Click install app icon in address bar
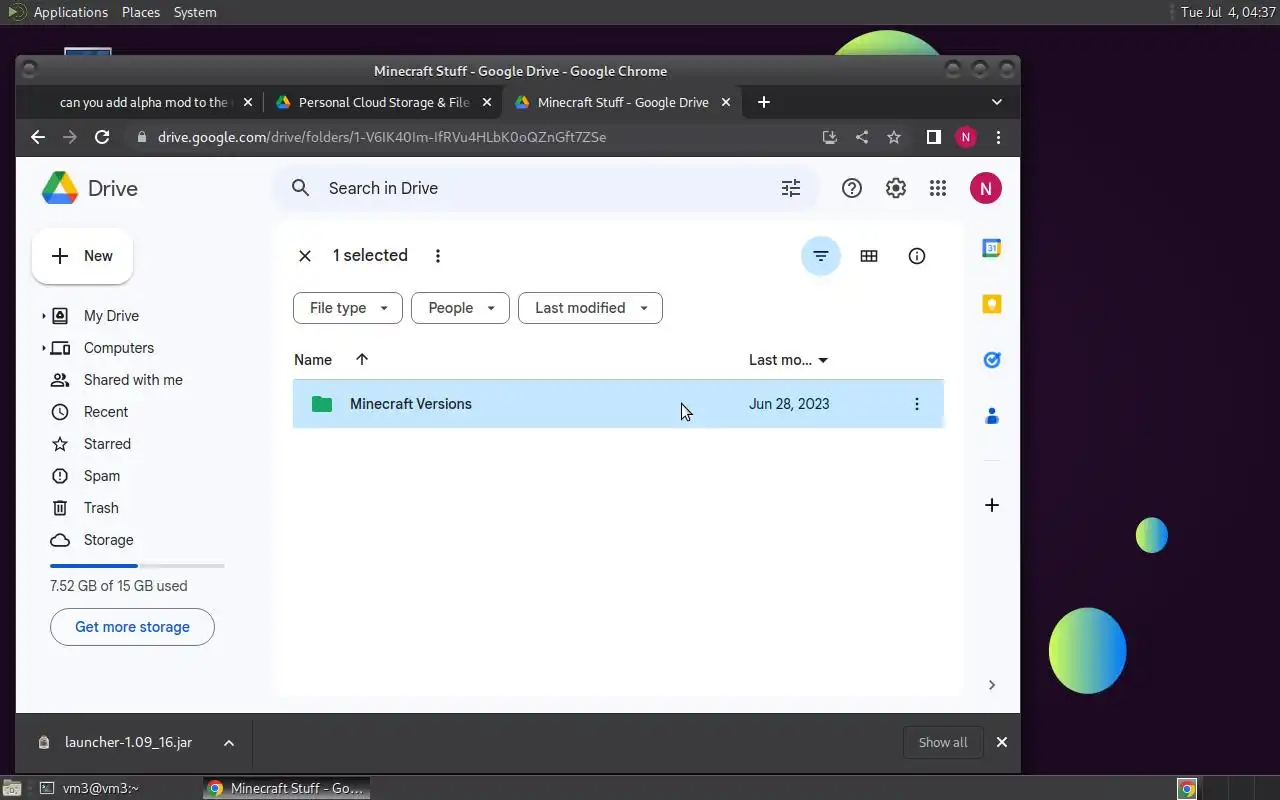 (x=829, y=137)
